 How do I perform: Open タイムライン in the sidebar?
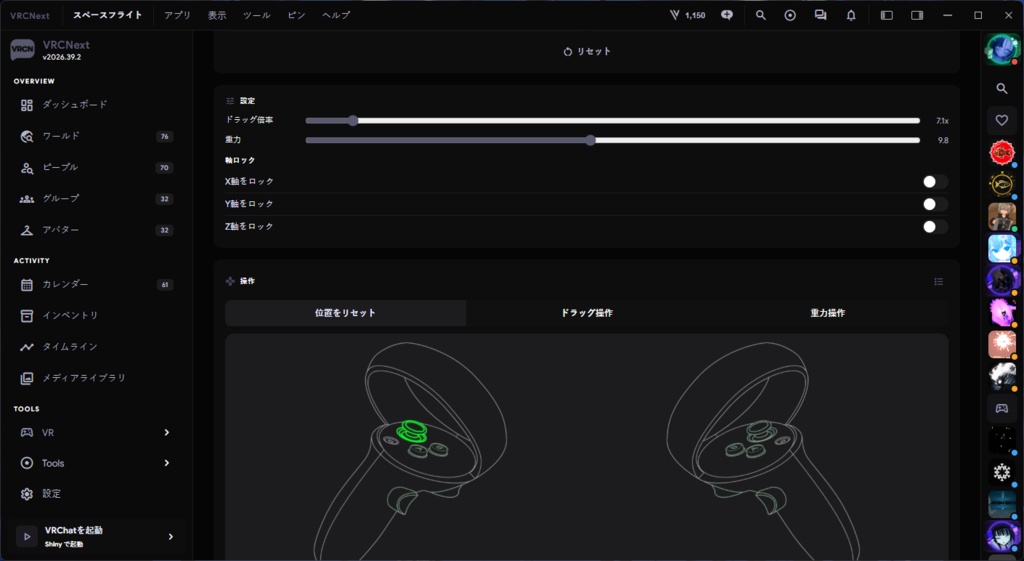(95, 347)
